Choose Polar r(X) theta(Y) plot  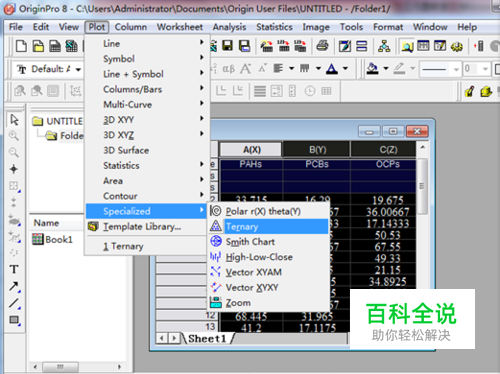tap(269, 211)
